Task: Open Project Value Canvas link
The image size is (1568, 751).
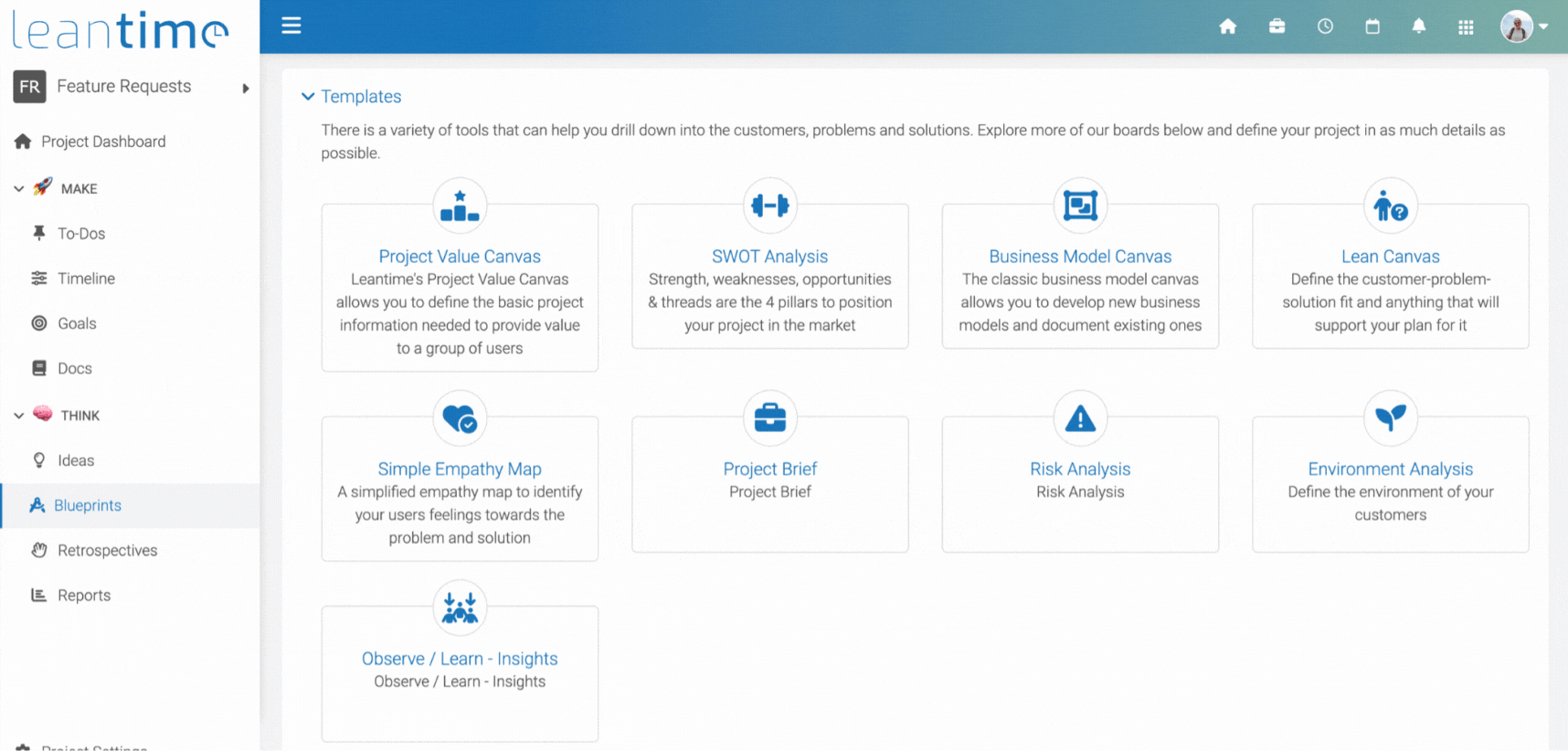Action: 460,257
